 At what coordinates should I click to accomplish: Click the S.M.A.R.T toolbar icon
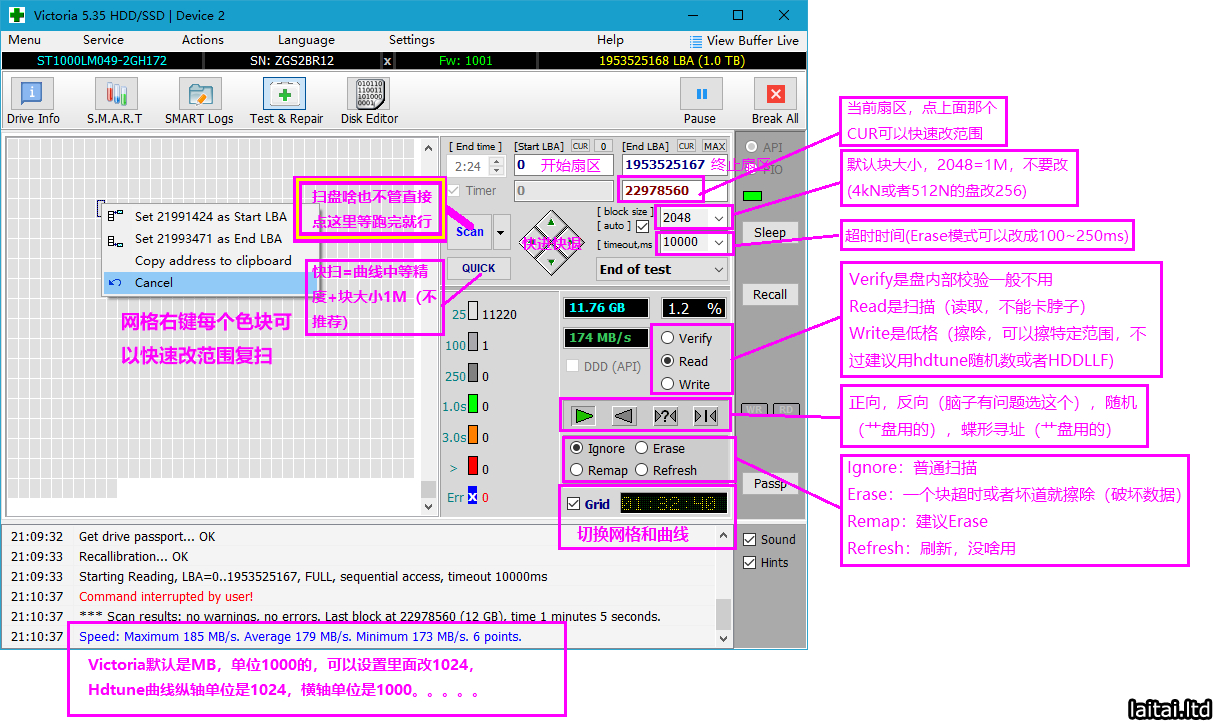tap(114, 103)
